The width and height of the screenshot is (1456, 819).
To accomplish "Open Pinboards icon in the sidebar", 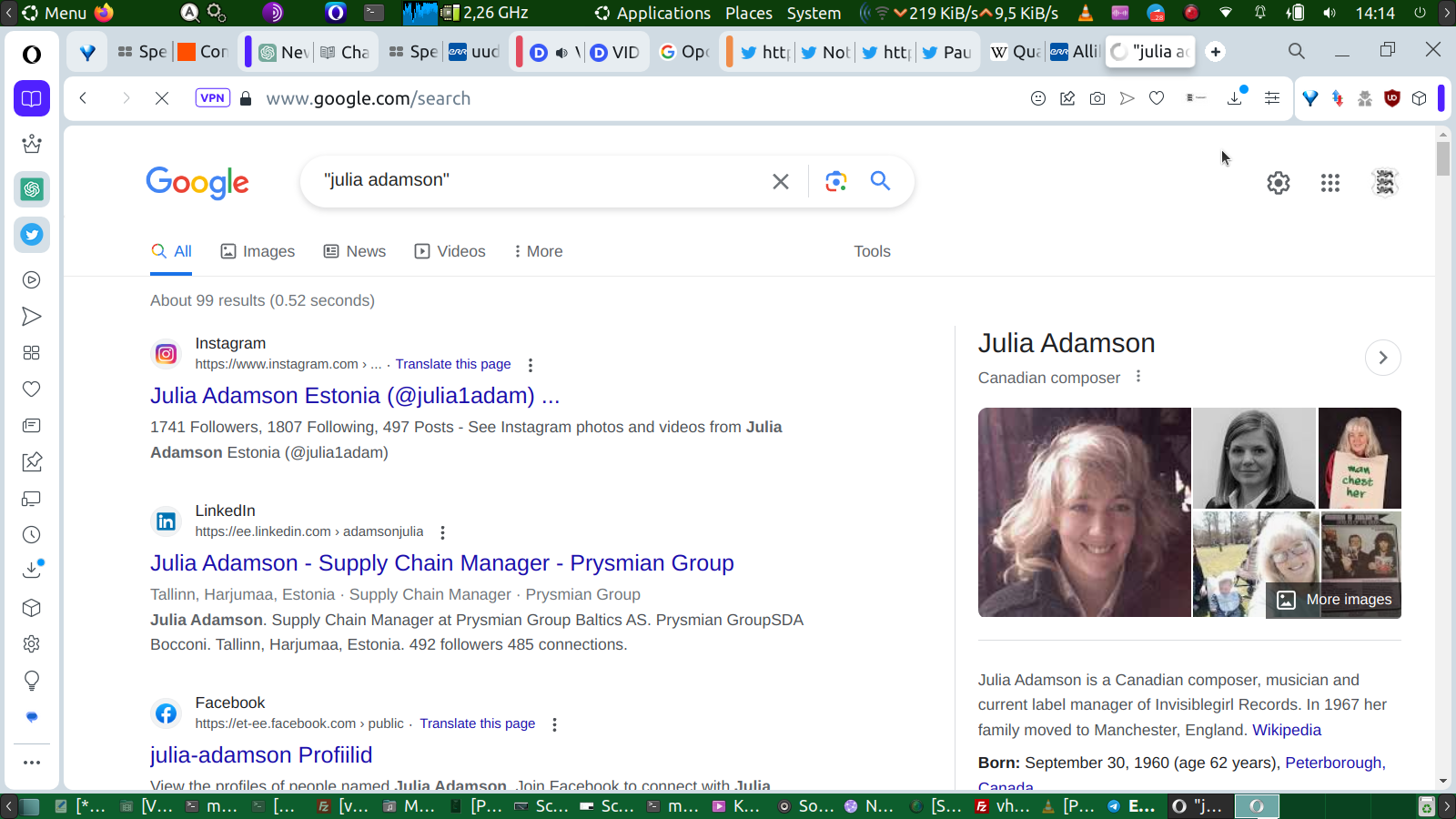I will point(32,462).
